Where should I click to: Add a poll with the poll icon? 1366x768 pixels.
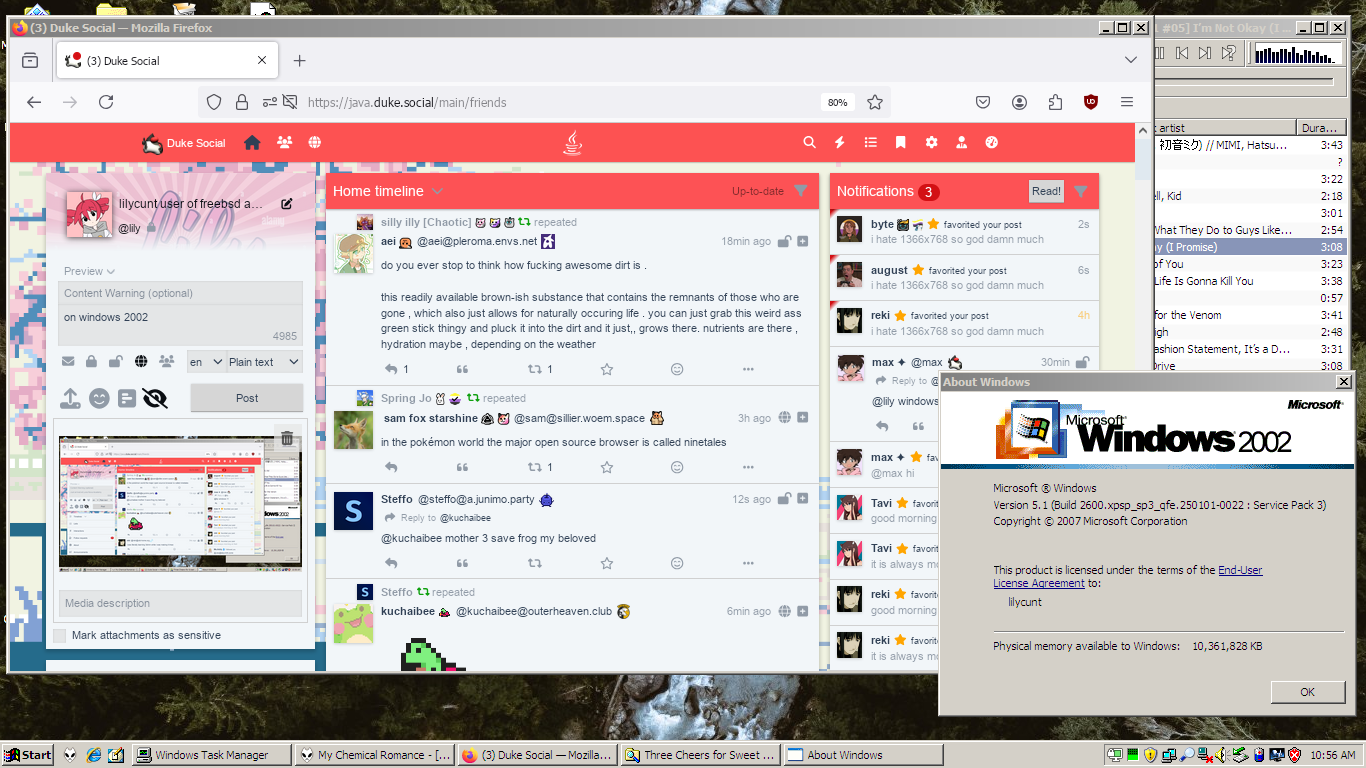(126, 398)
